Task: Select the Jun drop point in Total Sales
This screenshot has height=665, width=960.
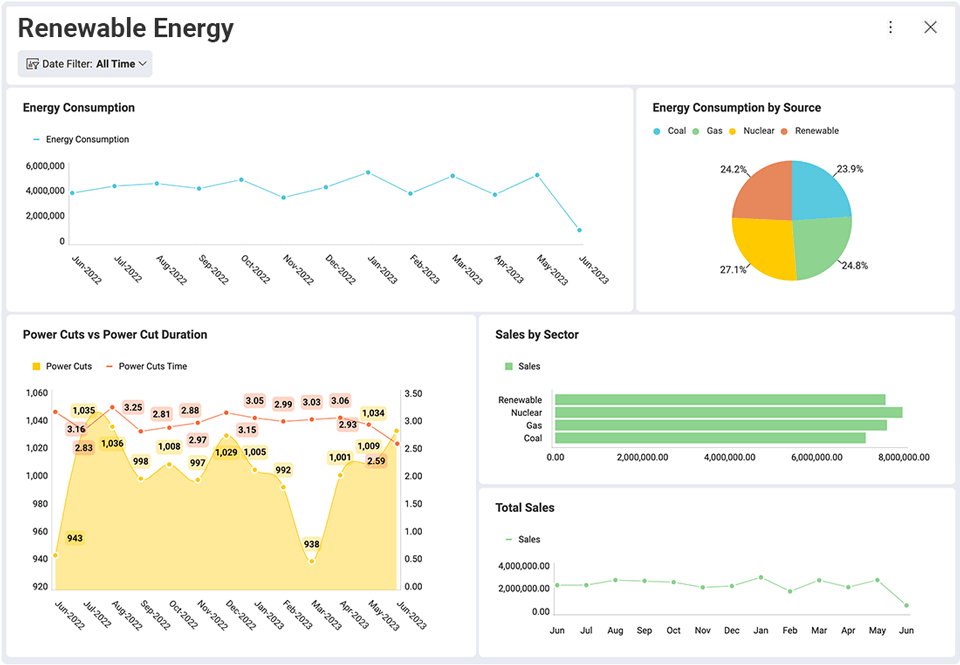Action: (x=906, y=606)
